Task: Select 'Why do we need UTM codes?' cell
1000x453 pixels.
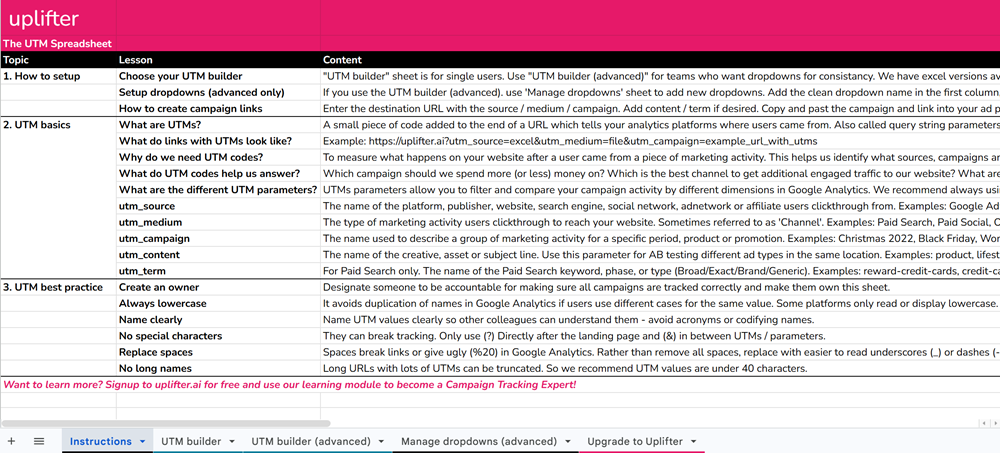Action: [x=218, y=157]
